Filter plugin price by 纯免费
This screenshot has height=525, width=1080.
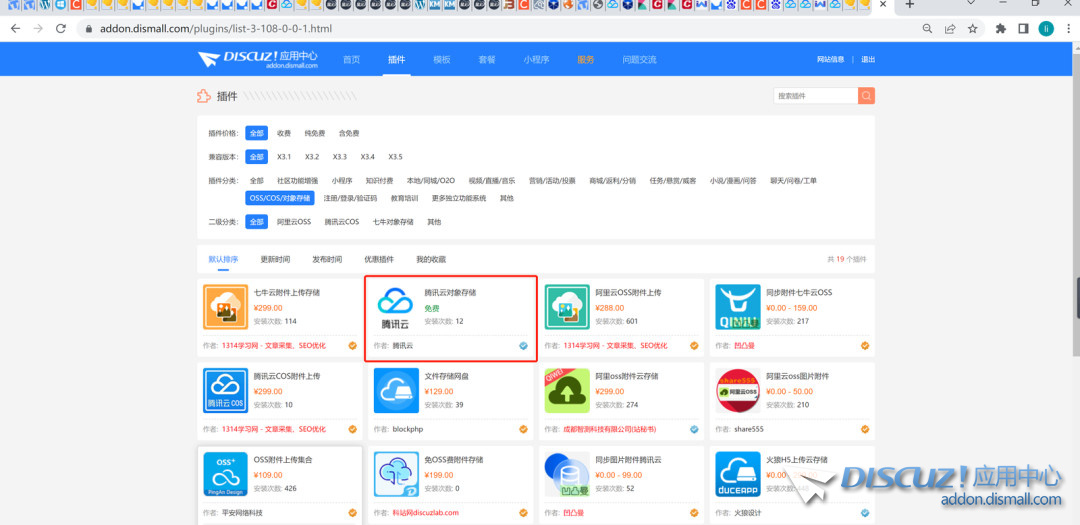(315, 133)
